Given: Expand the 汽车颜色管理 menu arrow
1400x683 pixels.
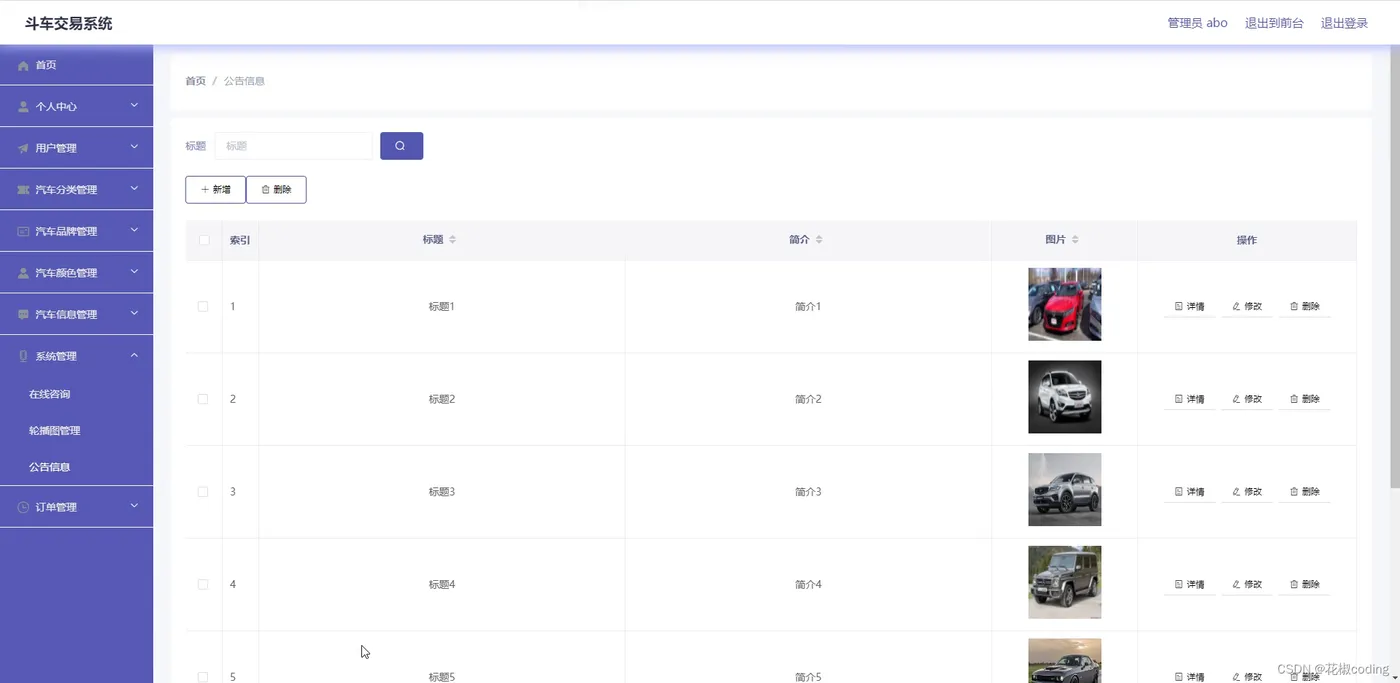Looking at the screenshot, I should tap(134, 271).
